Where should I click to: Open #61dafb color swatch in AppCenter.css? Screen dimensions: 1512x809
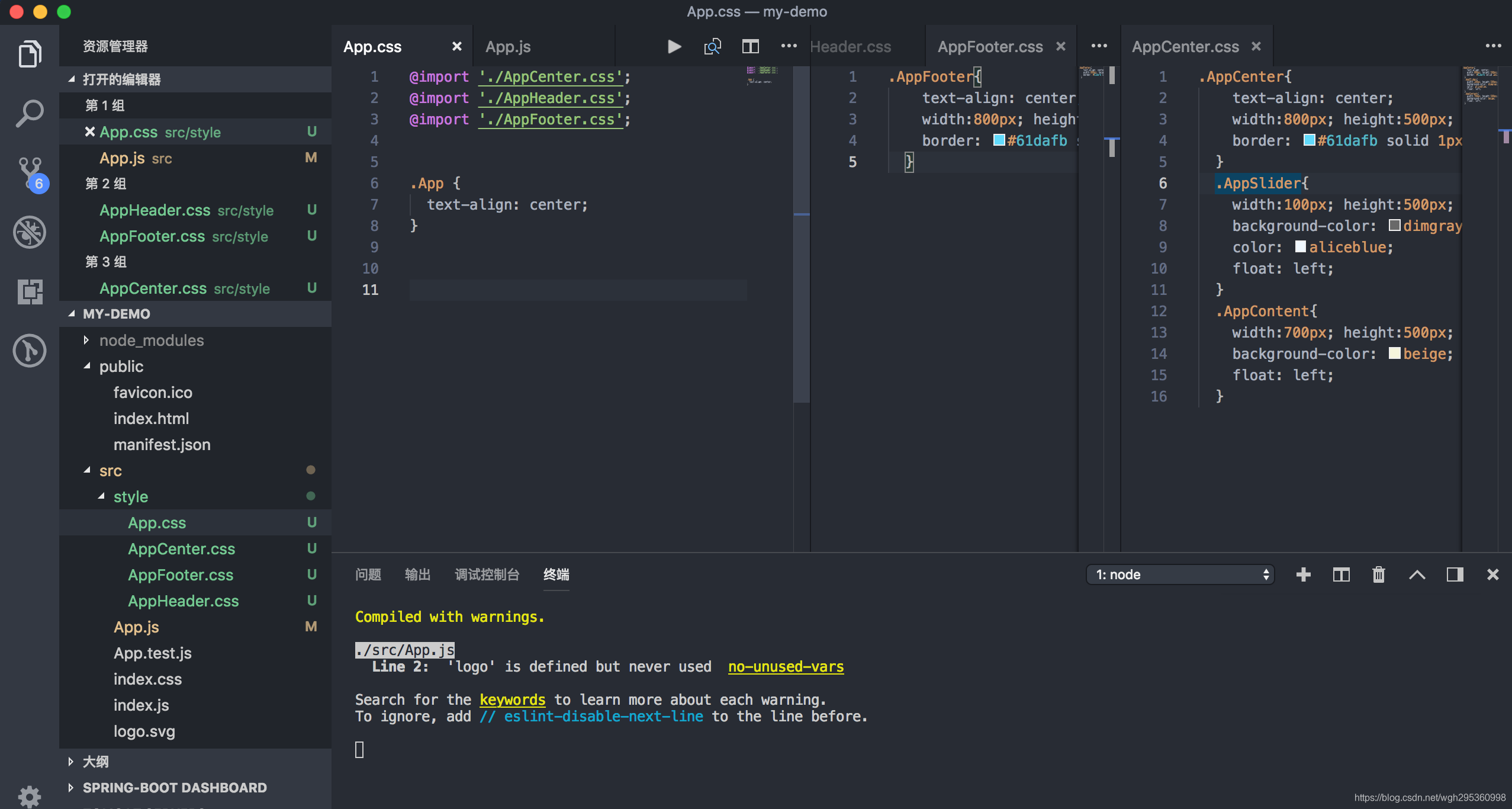pyautogui.click(x=1310, y=140)
